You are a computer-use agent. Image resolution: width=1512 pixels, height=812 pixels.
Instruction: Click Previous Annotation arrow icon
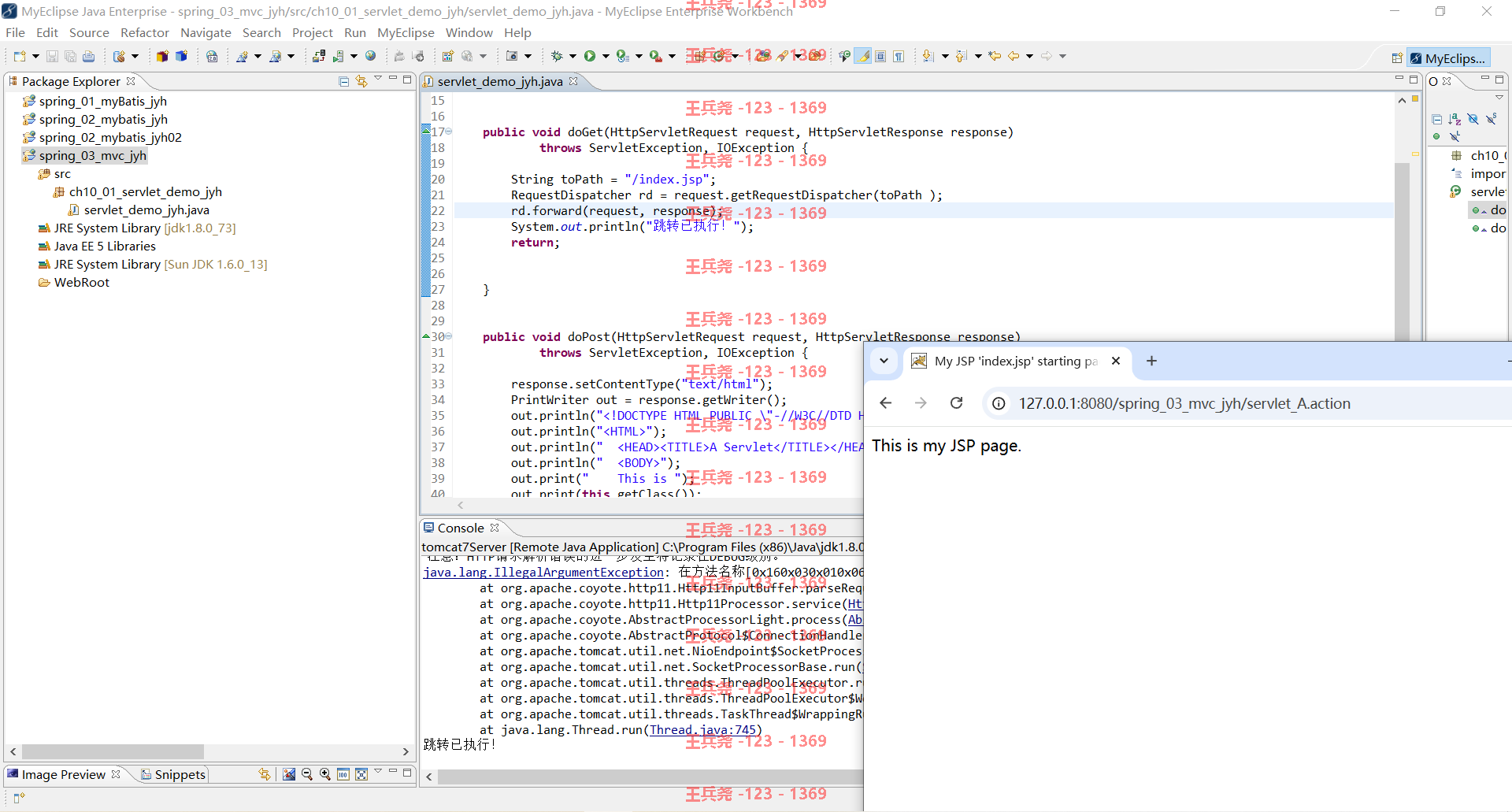[962, 56]
